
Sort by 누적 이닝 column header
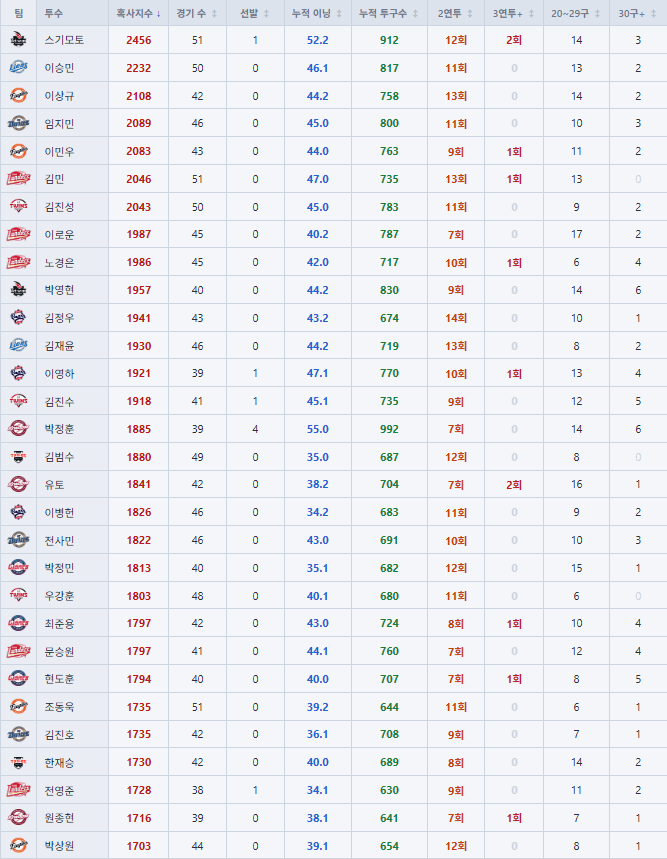[x=318, y=13]
